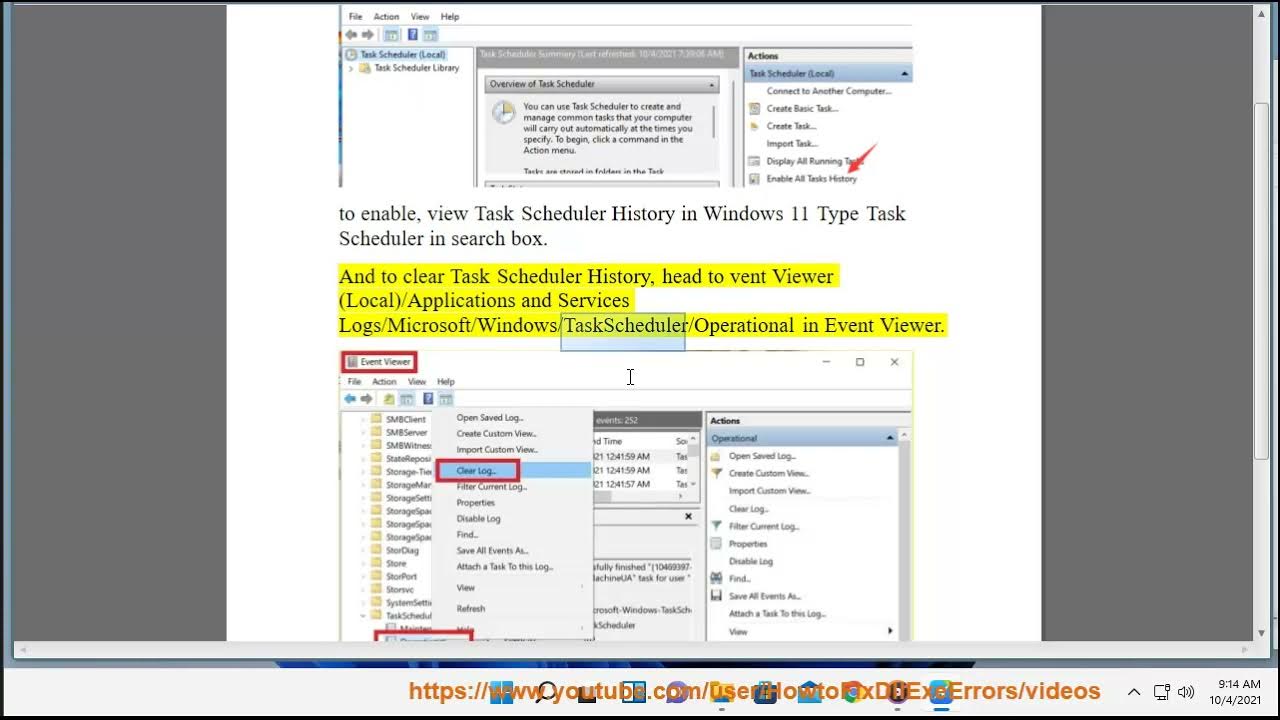Open taskbar Search magnifier icon
Viewport: 1280px width, 720px height.
point(547,692)
